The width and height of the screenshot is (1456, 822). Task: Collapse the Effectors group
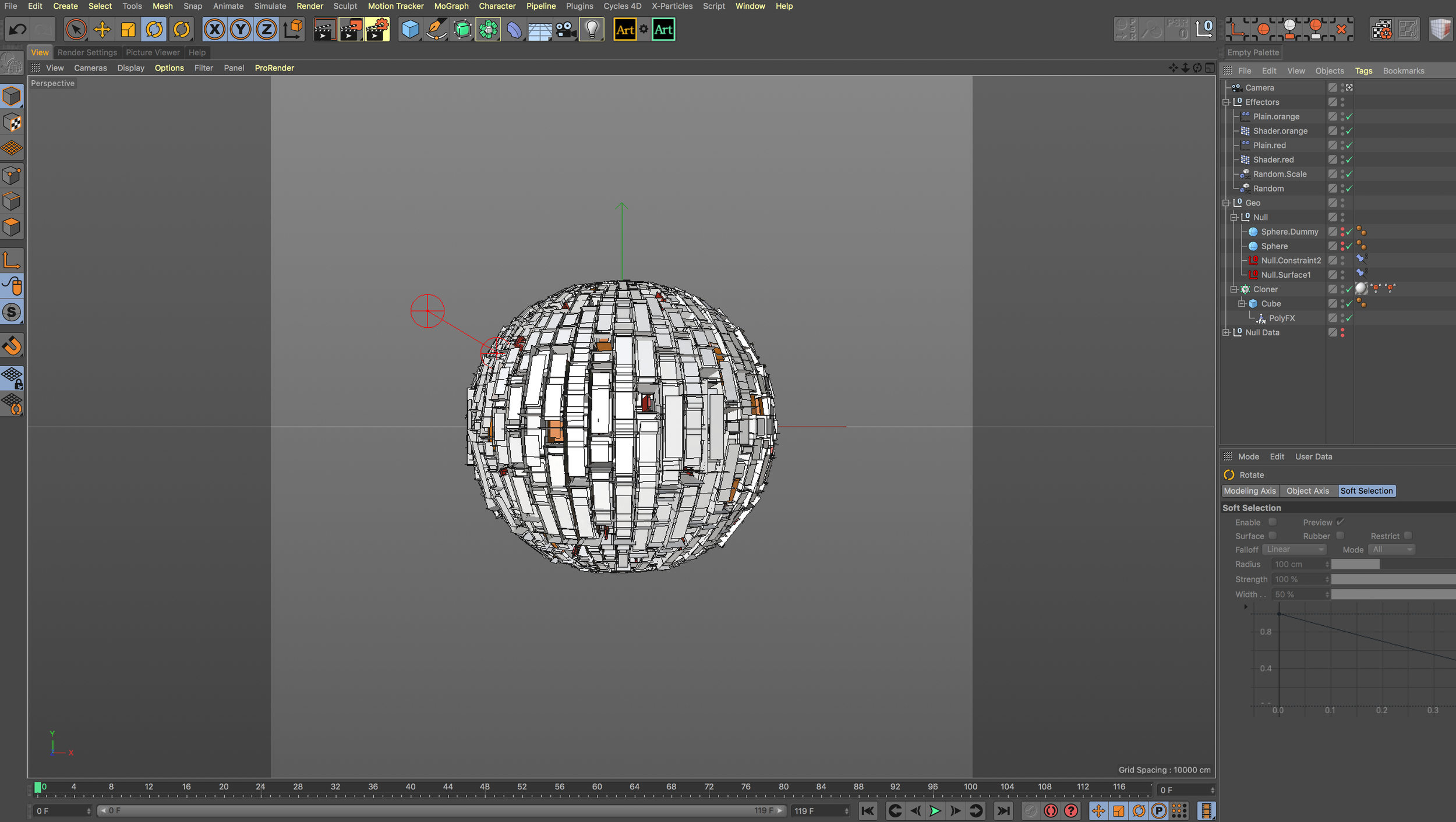coord(1226,102)
